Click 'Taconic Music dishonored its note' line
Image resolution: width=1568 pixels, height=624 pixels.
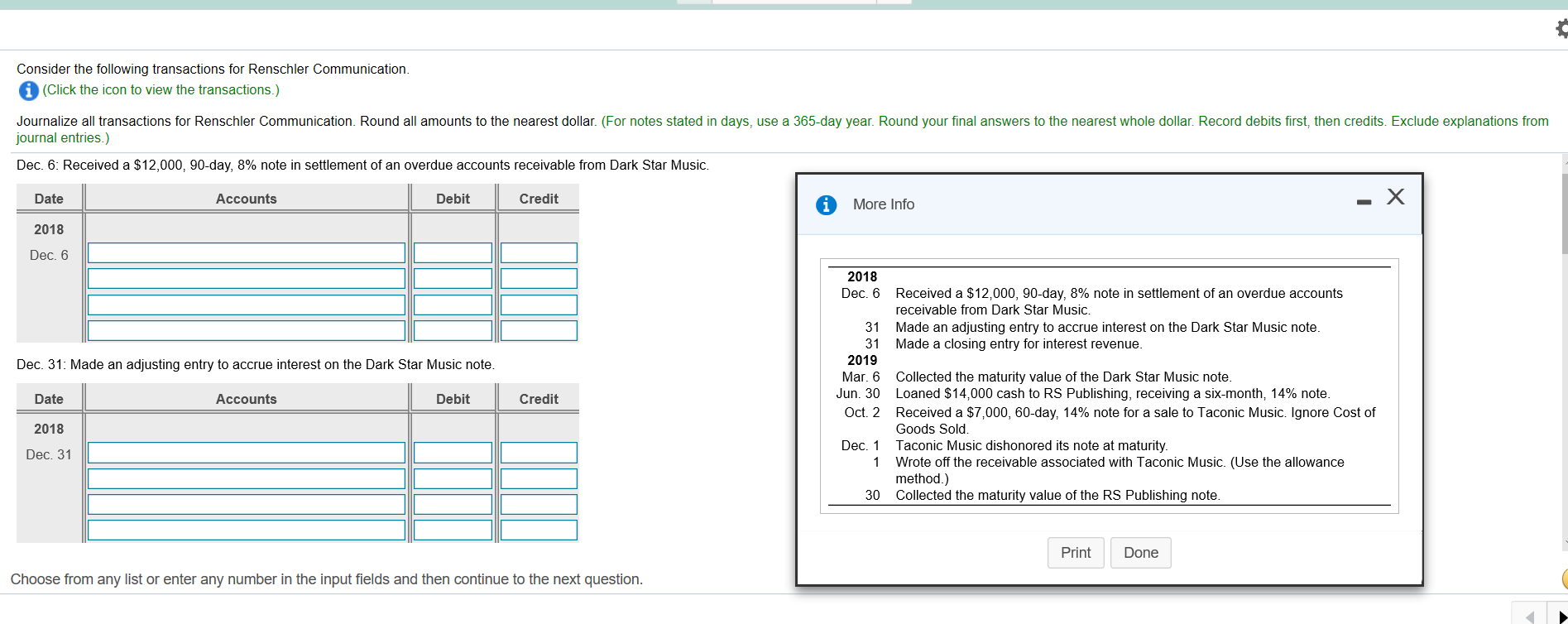coord(1031,445)
